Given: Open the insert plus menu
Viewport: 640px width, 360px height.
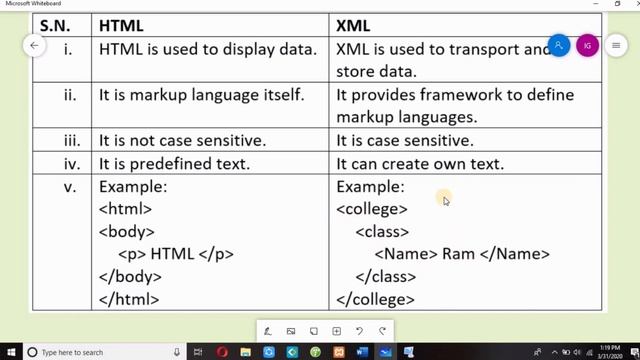Looking at the screenshot, I should pyautogui.click(x=336, y=331).
